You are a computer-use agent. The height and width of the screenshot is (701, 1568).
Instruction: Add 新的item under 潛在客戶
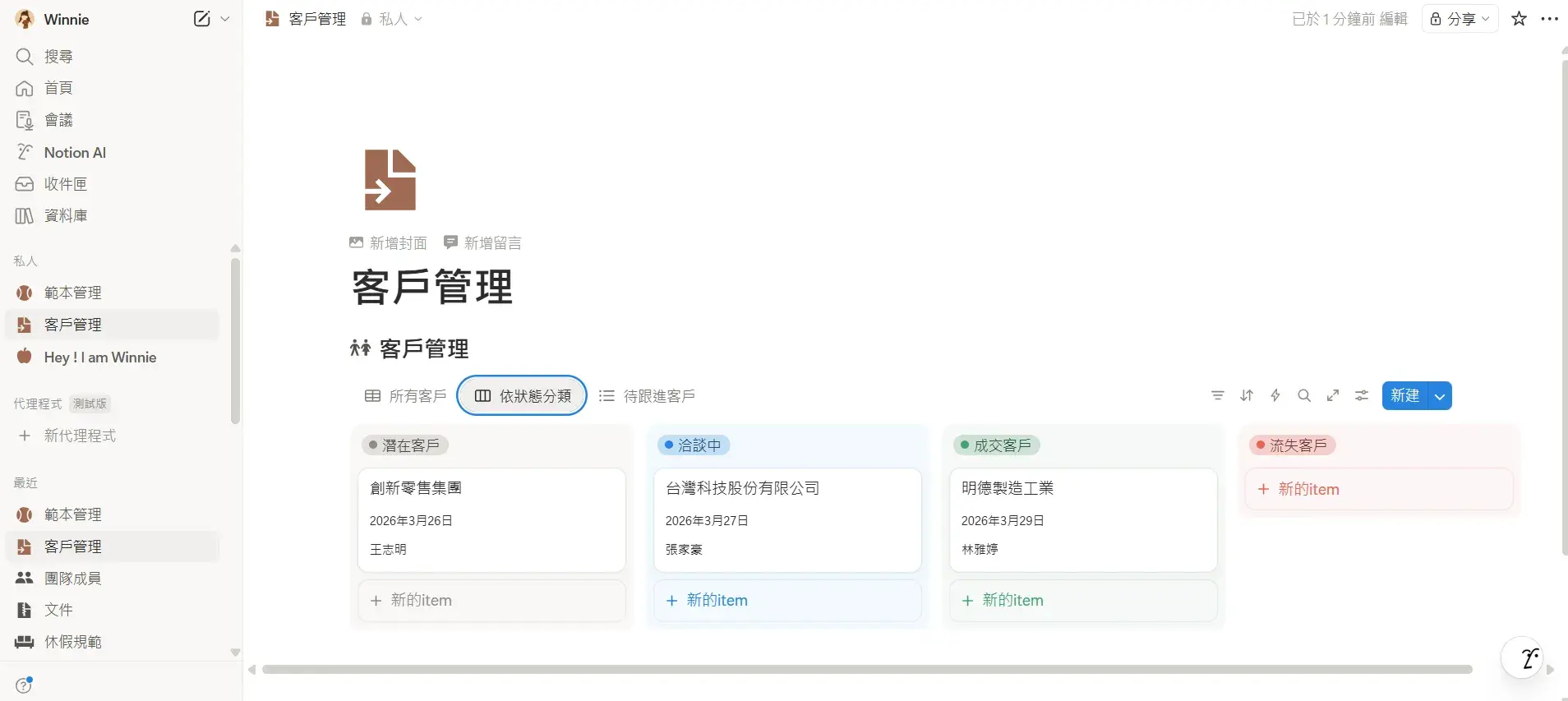coord(491,601)
